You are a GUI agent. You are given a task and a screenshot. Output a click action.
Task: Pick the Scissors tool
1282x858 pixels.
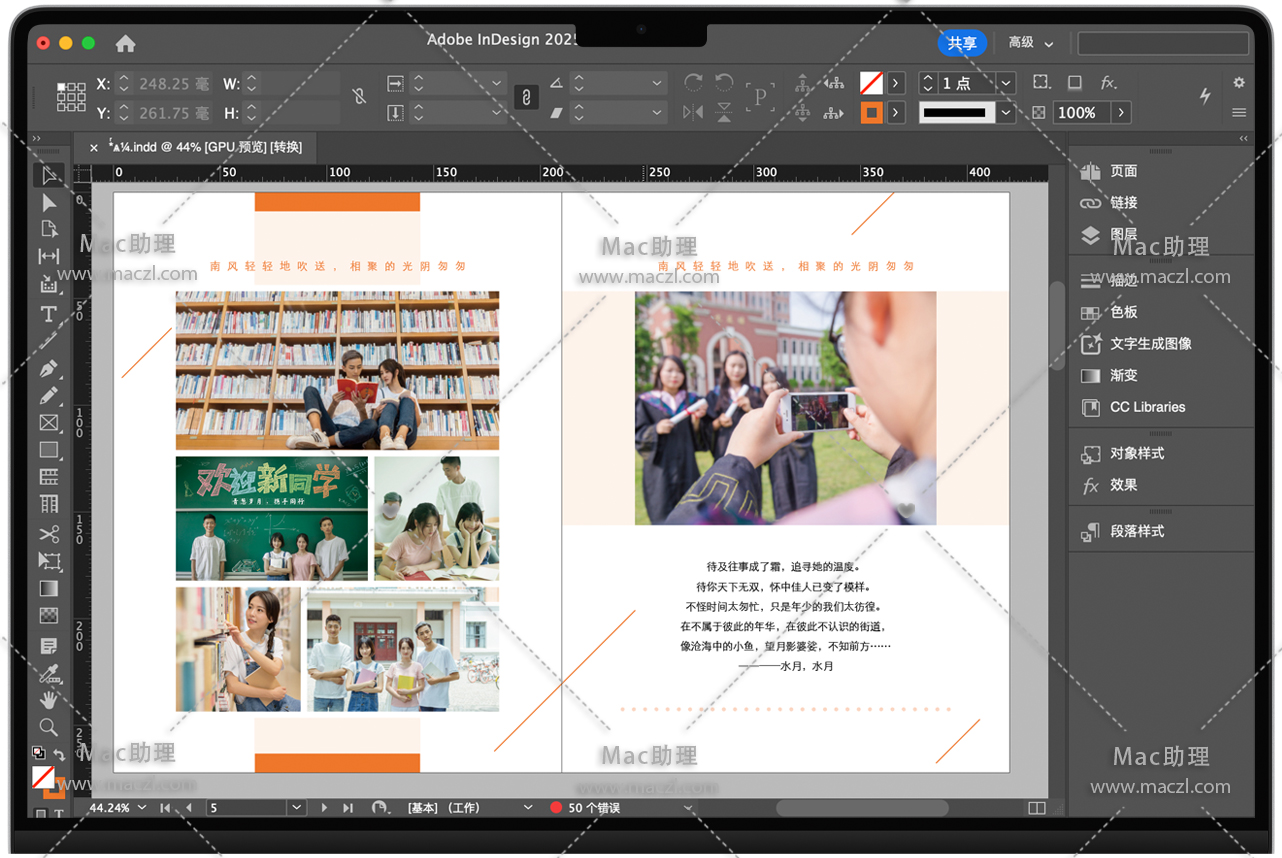point(48,534)
